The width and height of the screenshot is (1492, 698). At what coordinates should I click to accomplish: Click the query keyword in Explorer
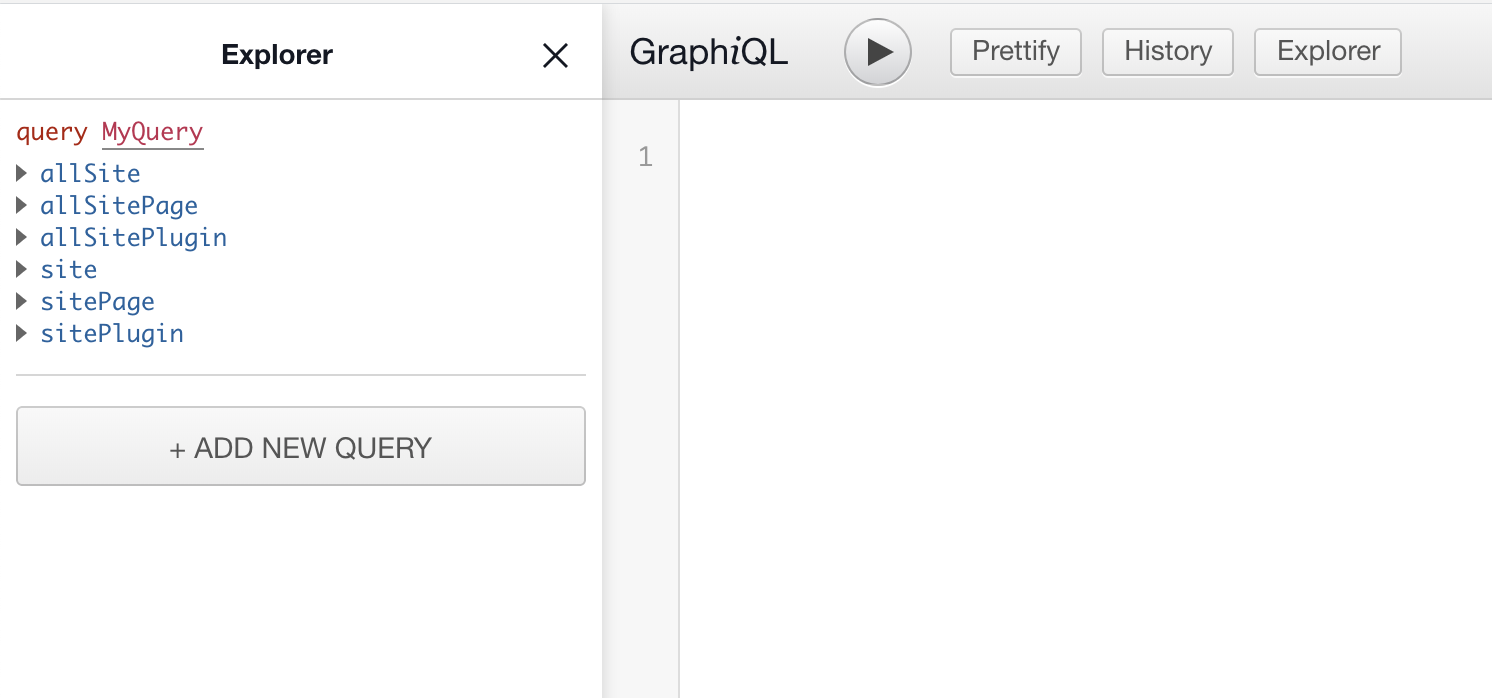tap(52, 131)
